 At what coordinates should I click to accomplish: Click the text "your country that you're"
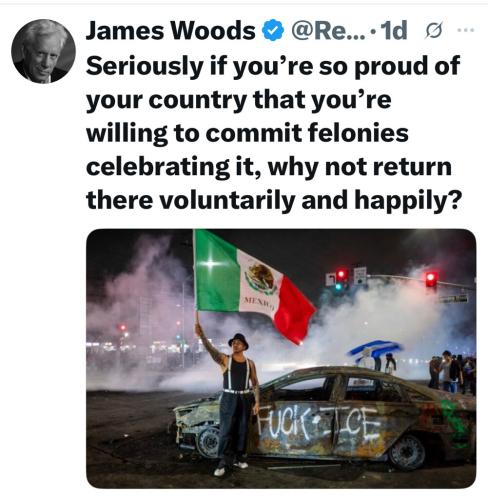click(x=239, y=100)
